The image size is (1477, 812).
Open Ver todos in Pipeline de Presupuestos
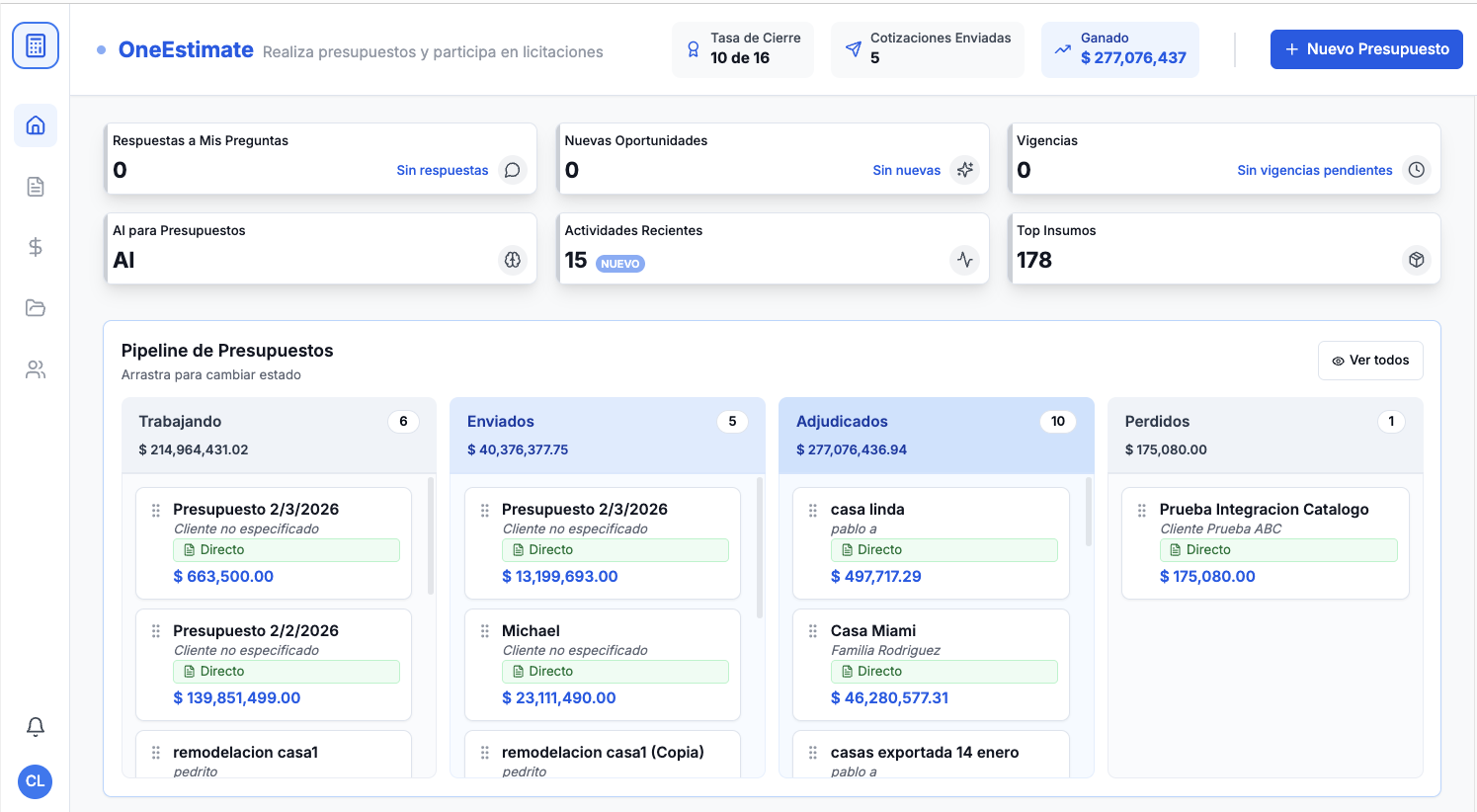(x=1370, y=360)
